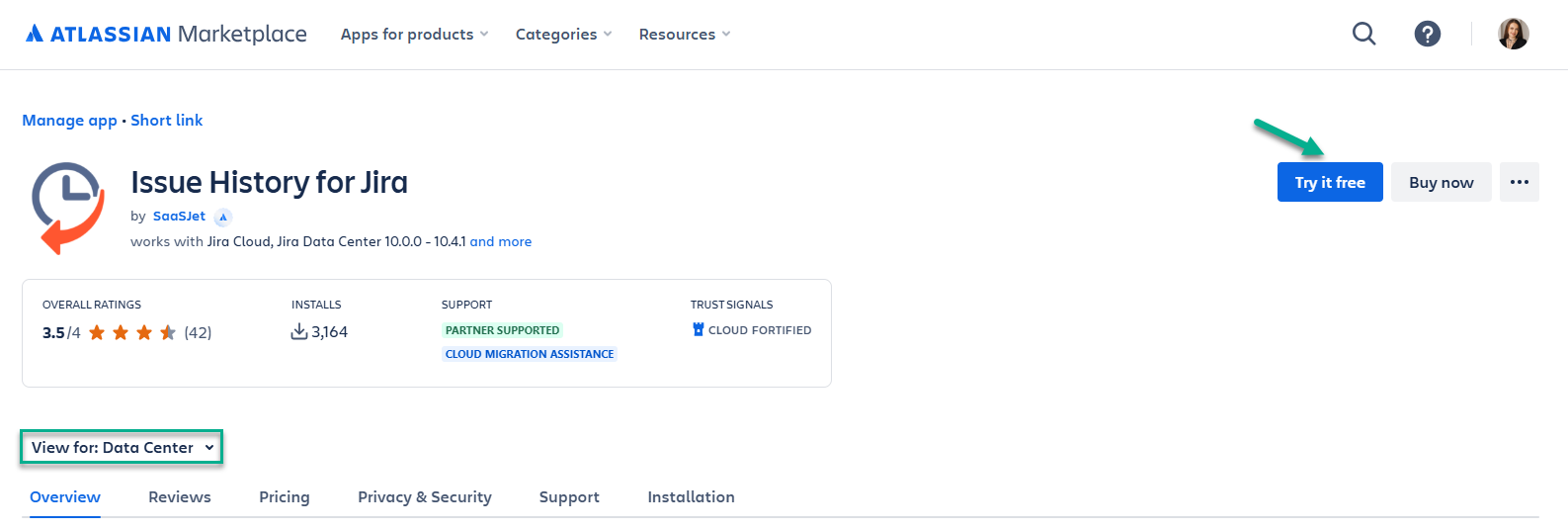Click the rating stars
Screen dimensions: 1568x530
click(132, 332)
